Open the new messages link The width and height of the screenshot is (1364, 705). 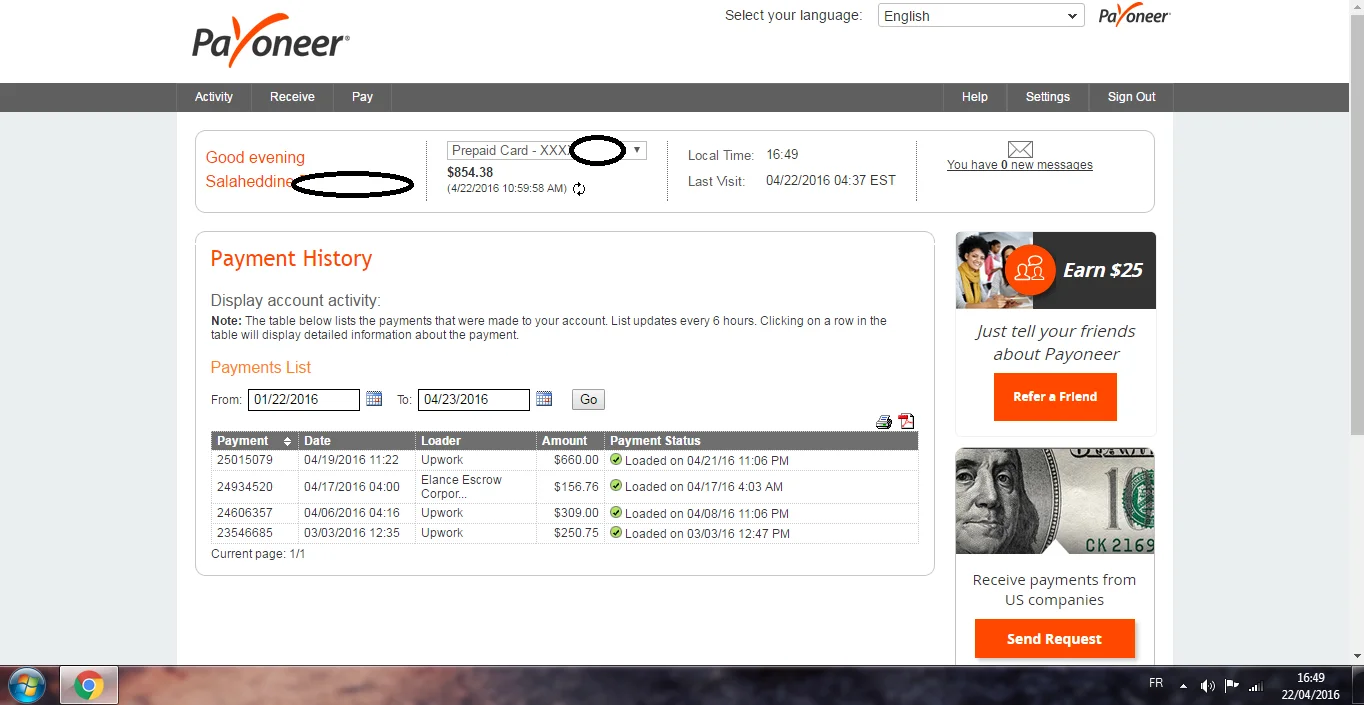[x=1019, y=165]
